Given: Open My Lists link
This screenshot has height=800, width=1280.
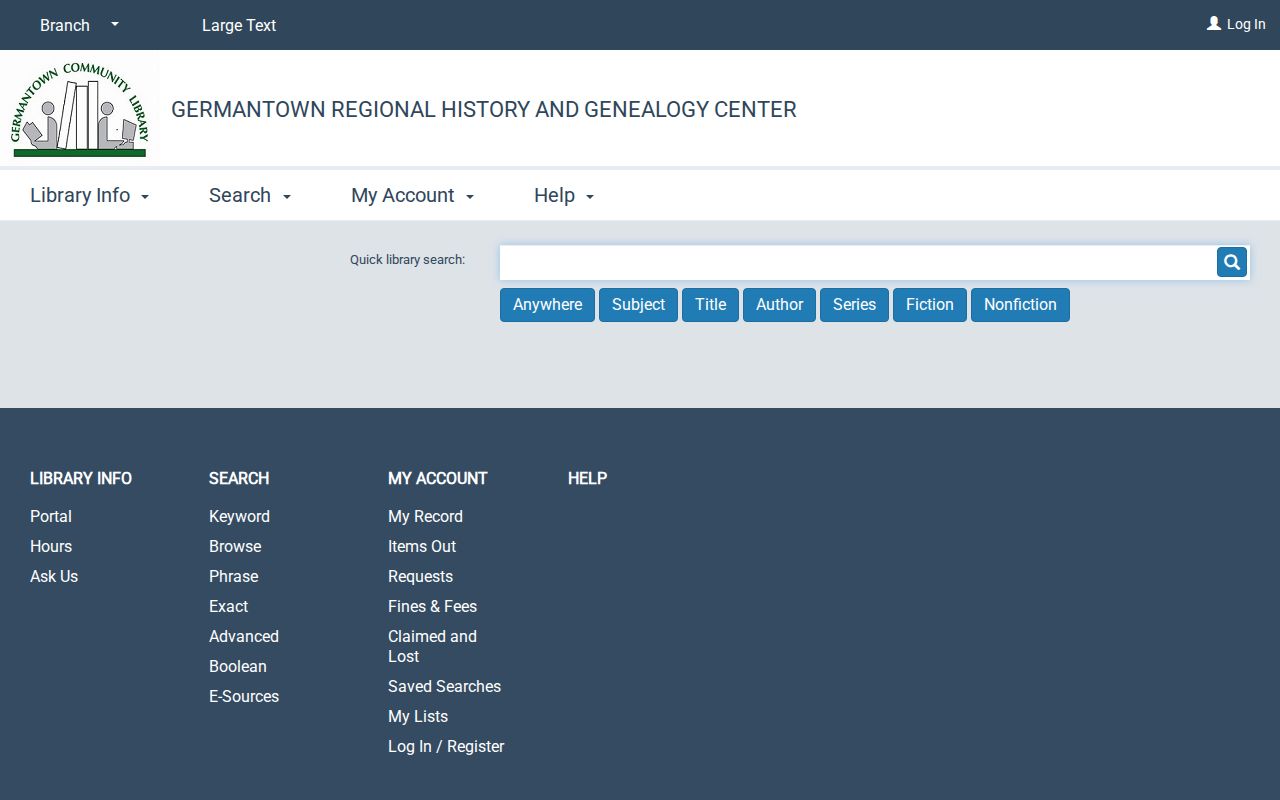Looking at the screenshot, I should [x=418, y=716].
